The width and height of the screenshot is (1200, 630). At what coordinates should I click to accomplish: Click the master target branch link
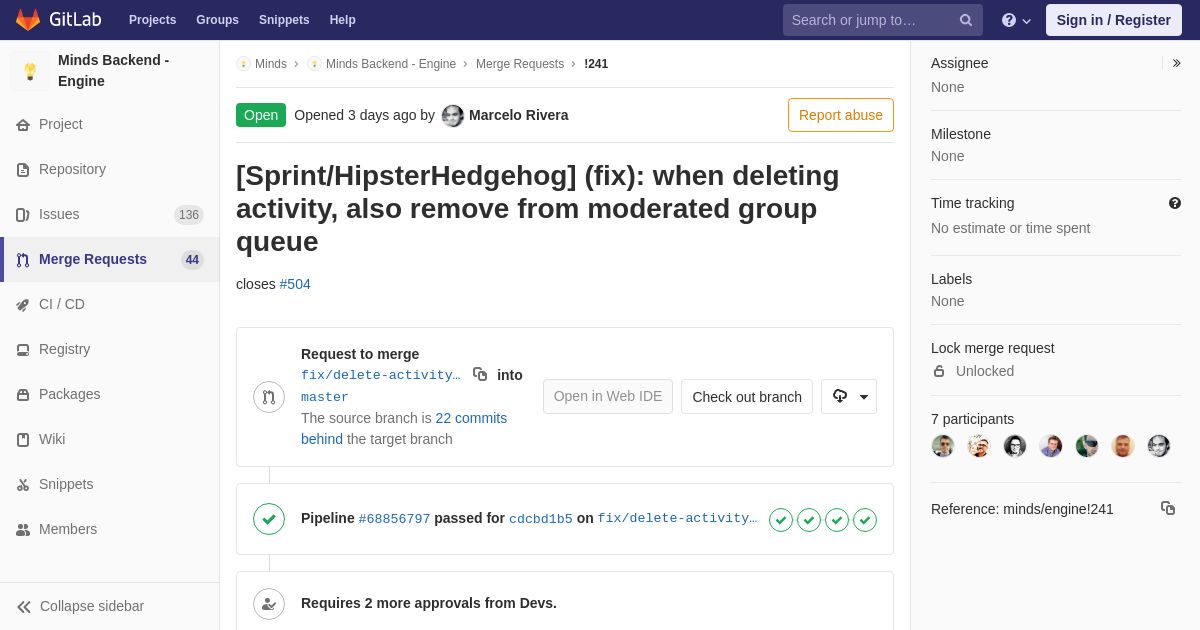coord(325,397)
